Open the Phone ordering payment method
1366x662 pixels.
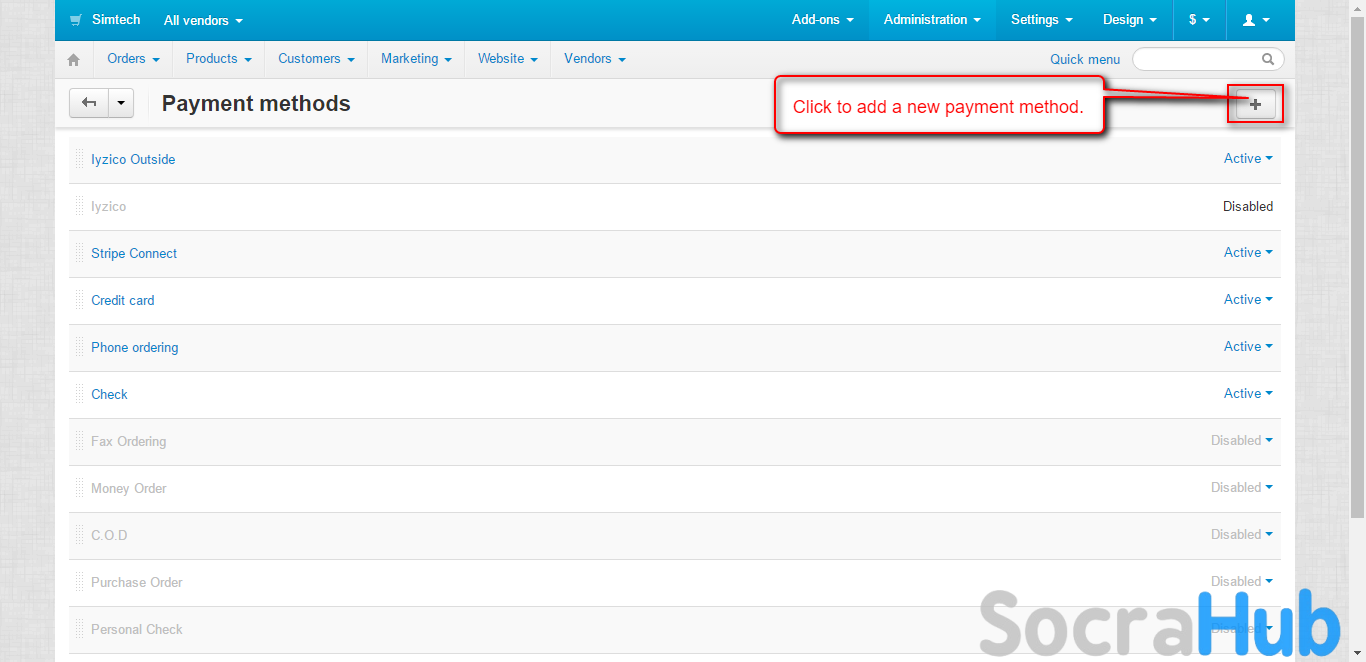point(134,347)
